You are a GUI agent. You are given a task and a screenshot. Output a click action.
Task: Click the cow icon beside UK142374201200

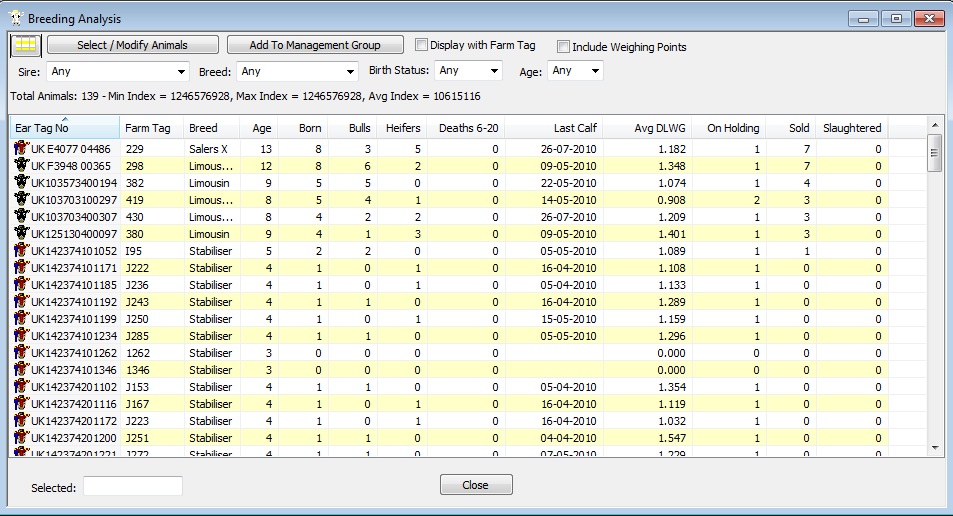coord(22,438)
